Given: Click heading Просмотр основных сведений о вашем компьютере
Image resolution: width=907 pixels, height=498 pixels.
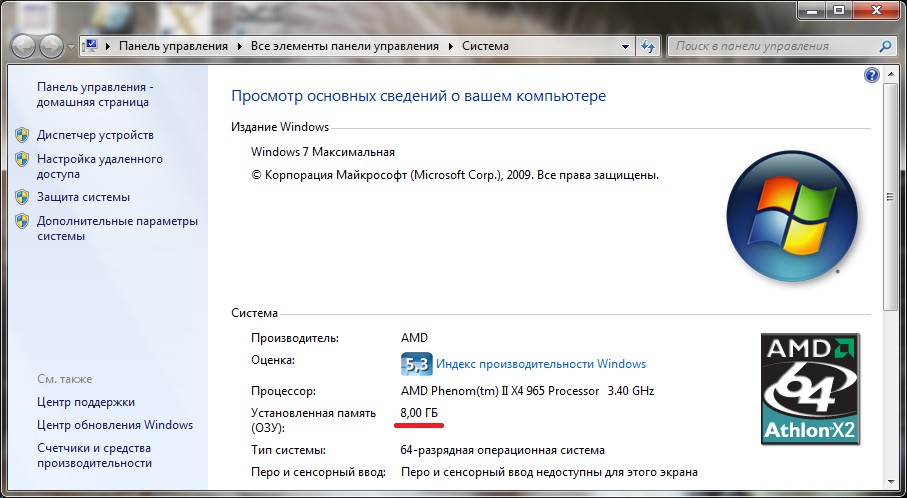Looking at the screenshot, I should click(x=418, y=95).
